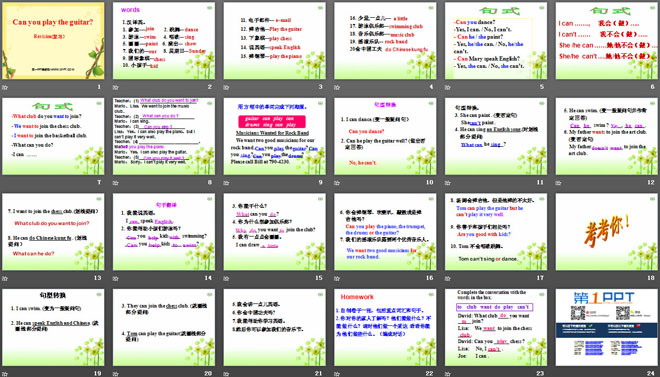Click the animation star icon under slide 11
The image size is (660, 377).
click(447, 183)
